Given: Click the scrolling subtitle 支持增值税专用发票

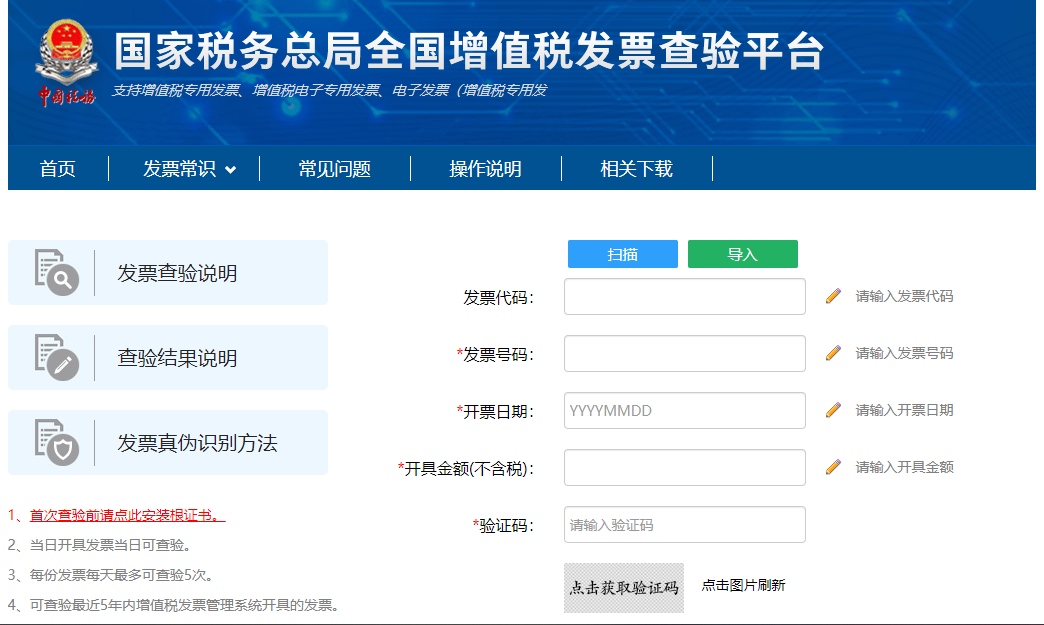Looking at the screenshot, I should pyautogui.click(x=329, y=91).
